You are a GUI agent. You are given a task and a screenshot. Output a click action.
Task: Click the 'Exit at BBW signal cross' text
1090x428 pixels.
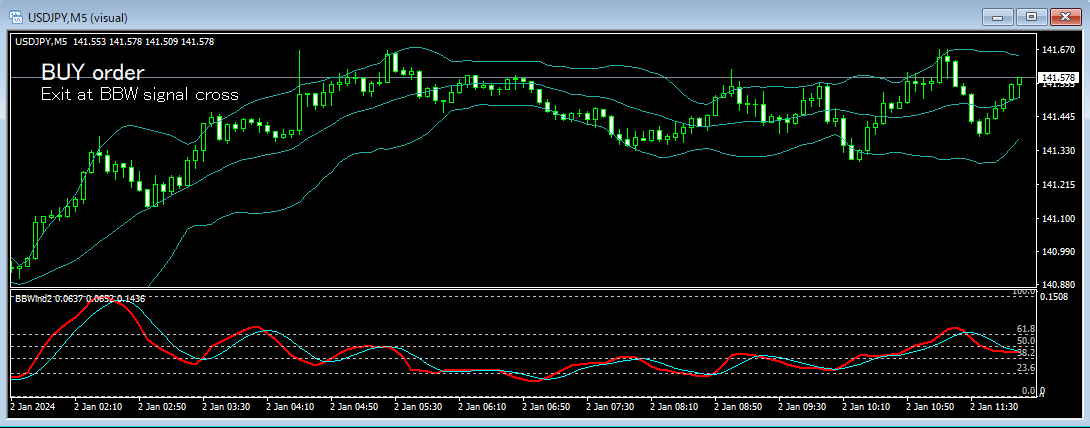tap(140, 94)
